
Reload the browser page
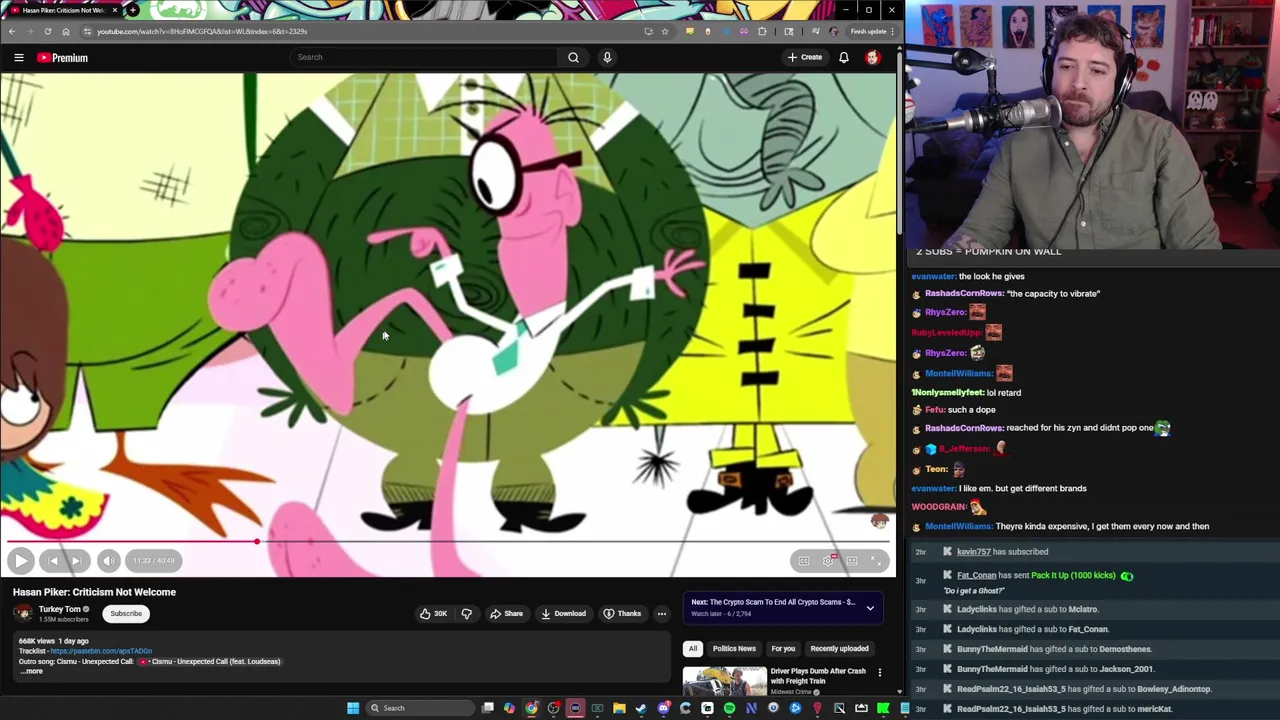tap(47, 32)
